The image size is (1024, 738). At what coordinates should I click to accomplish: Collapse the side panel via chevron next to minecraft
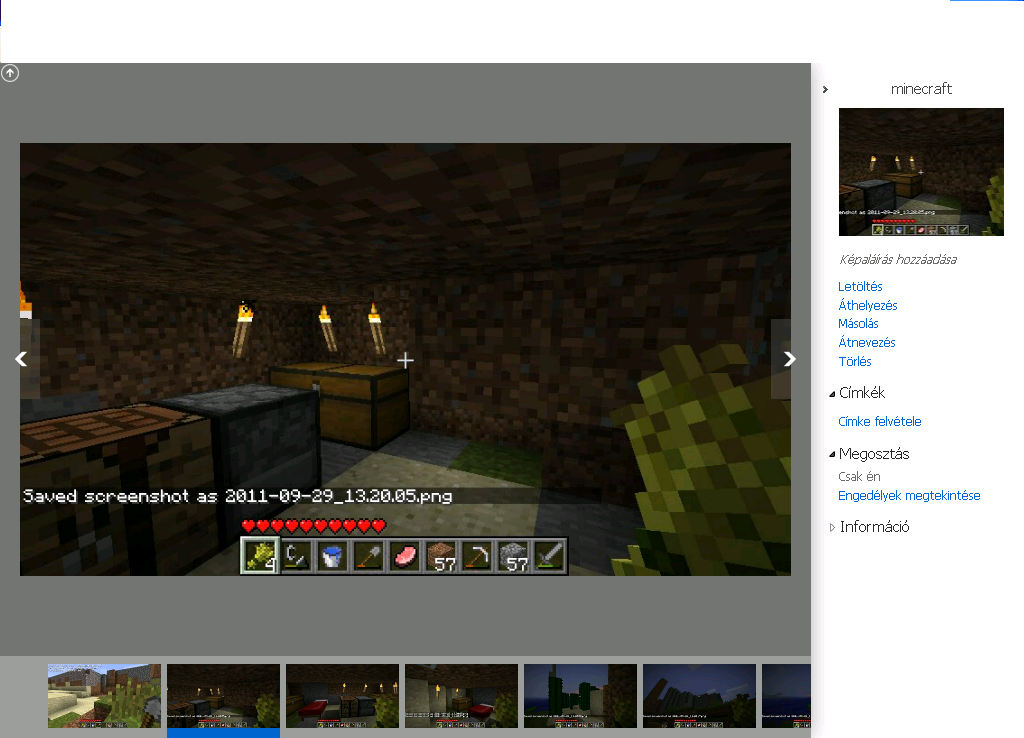pyautogui.click(x=825, y=89)
